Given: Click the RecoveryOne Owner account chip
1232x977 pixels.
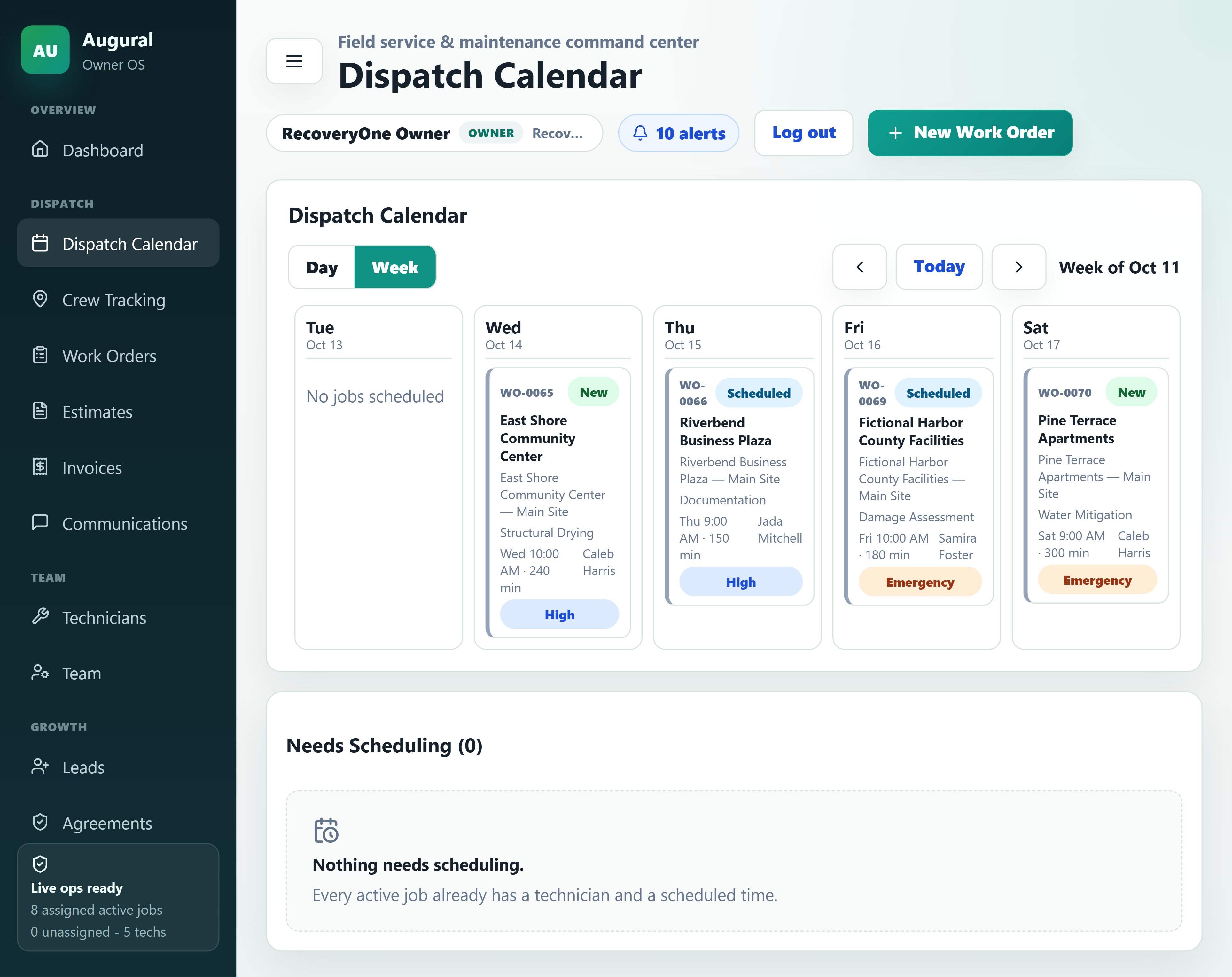Looking at the screenshot, I should point(434,133).
